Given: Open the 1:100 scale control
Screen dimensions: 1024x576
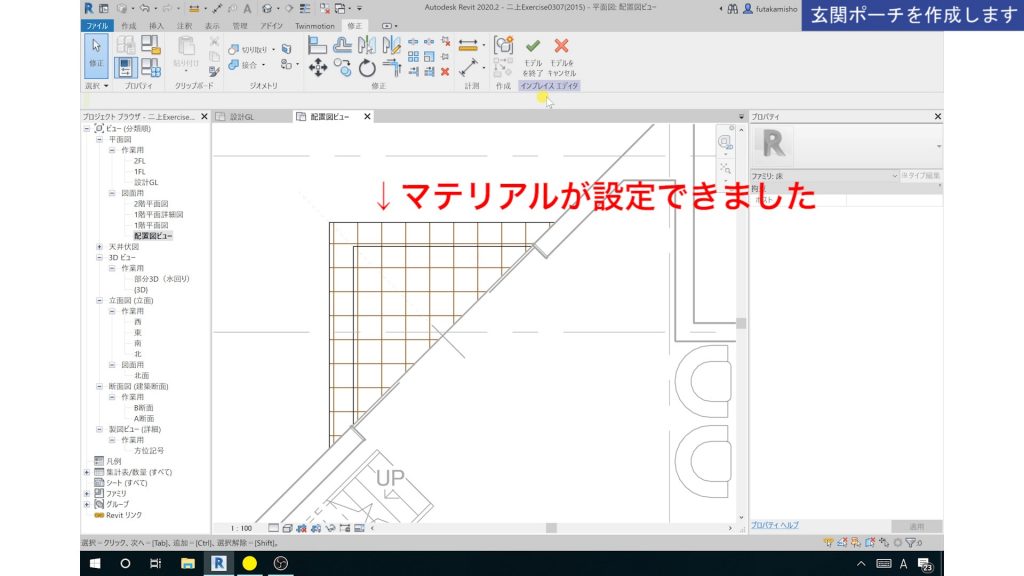Looking at the screenshot, I should click(240, 527).
